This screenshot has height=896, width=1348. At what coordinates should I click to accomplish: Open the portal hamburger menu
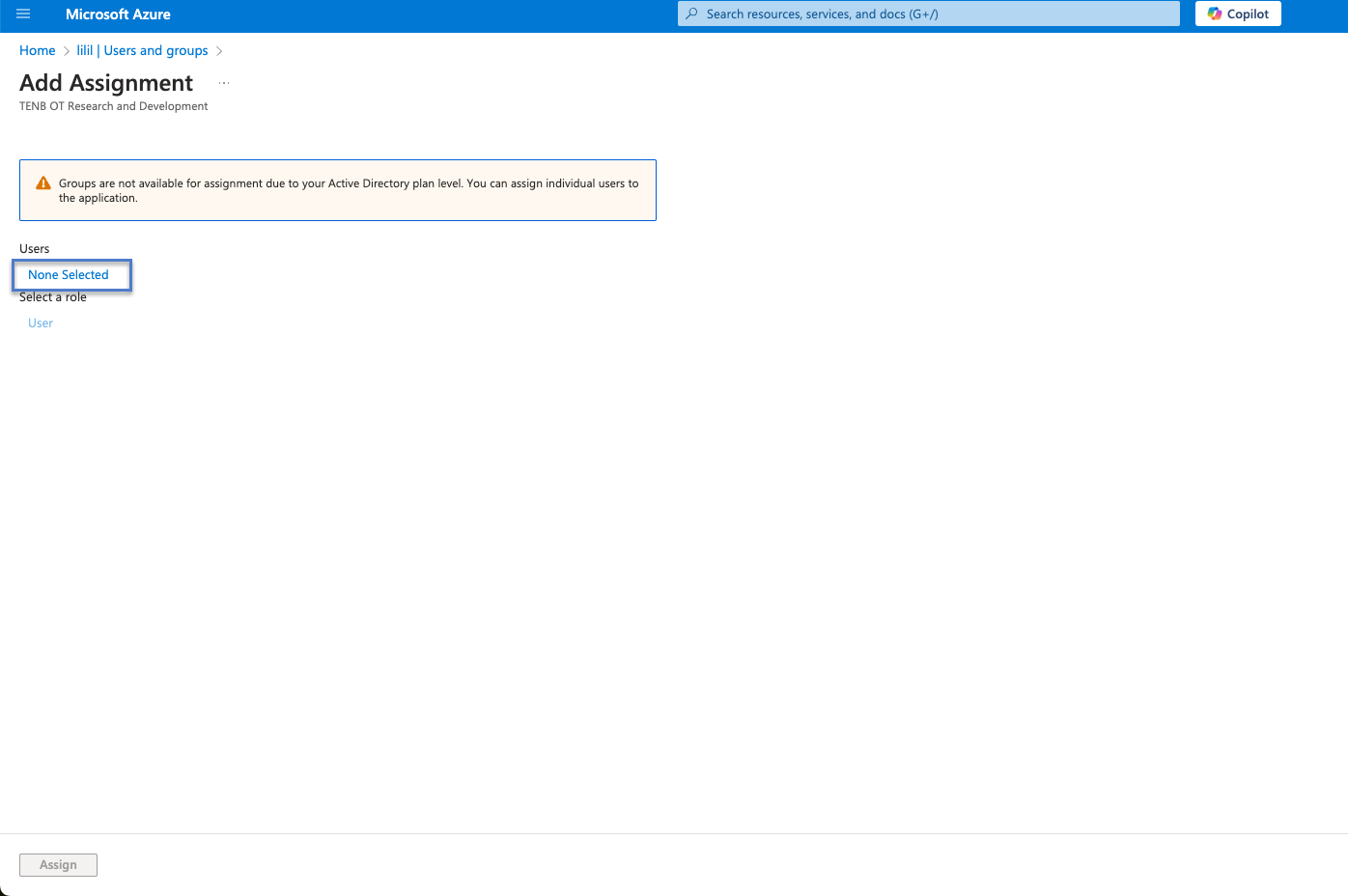(x=23, y=14)
